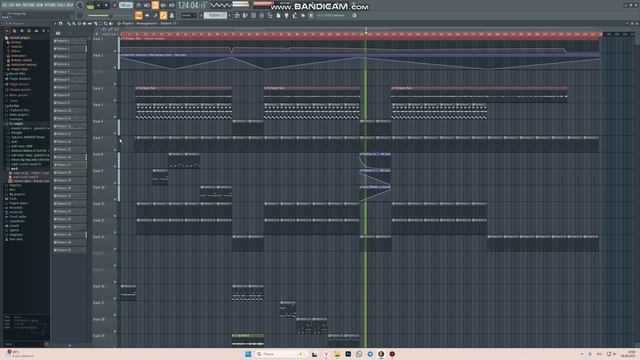The width and height of the screenshot is (640, 360).
Task: Open the Pattern 17 pattern selector dropdown
Action: (215, 15)
